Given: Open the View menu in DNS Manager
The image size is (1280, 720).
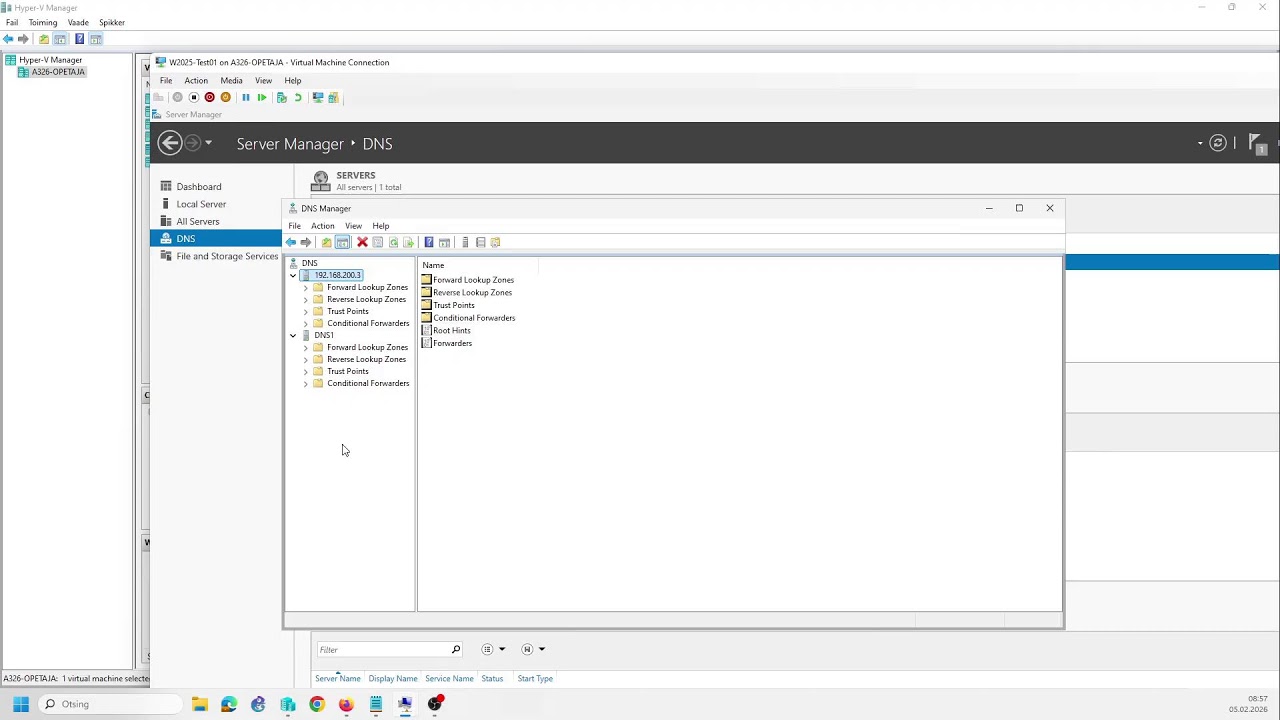Looking at the screenshot, I should 353,226.
